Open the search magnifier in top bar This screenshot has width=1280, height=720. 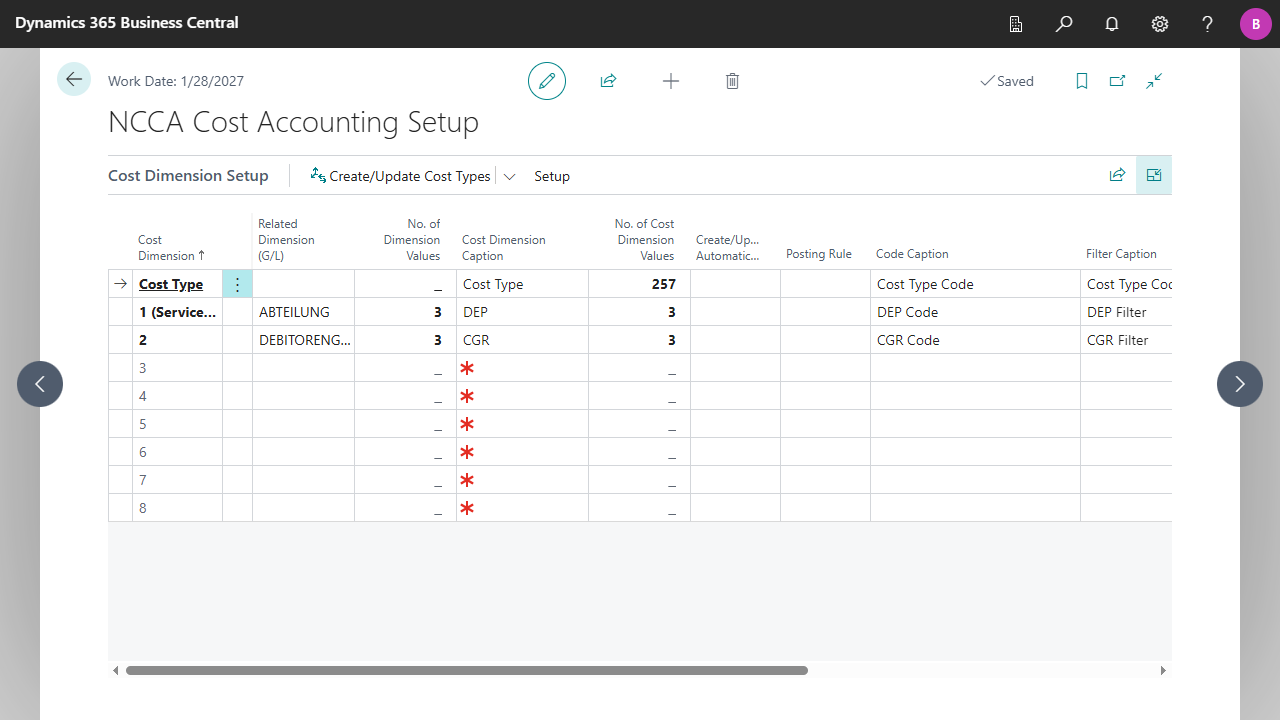point(1064,24)
